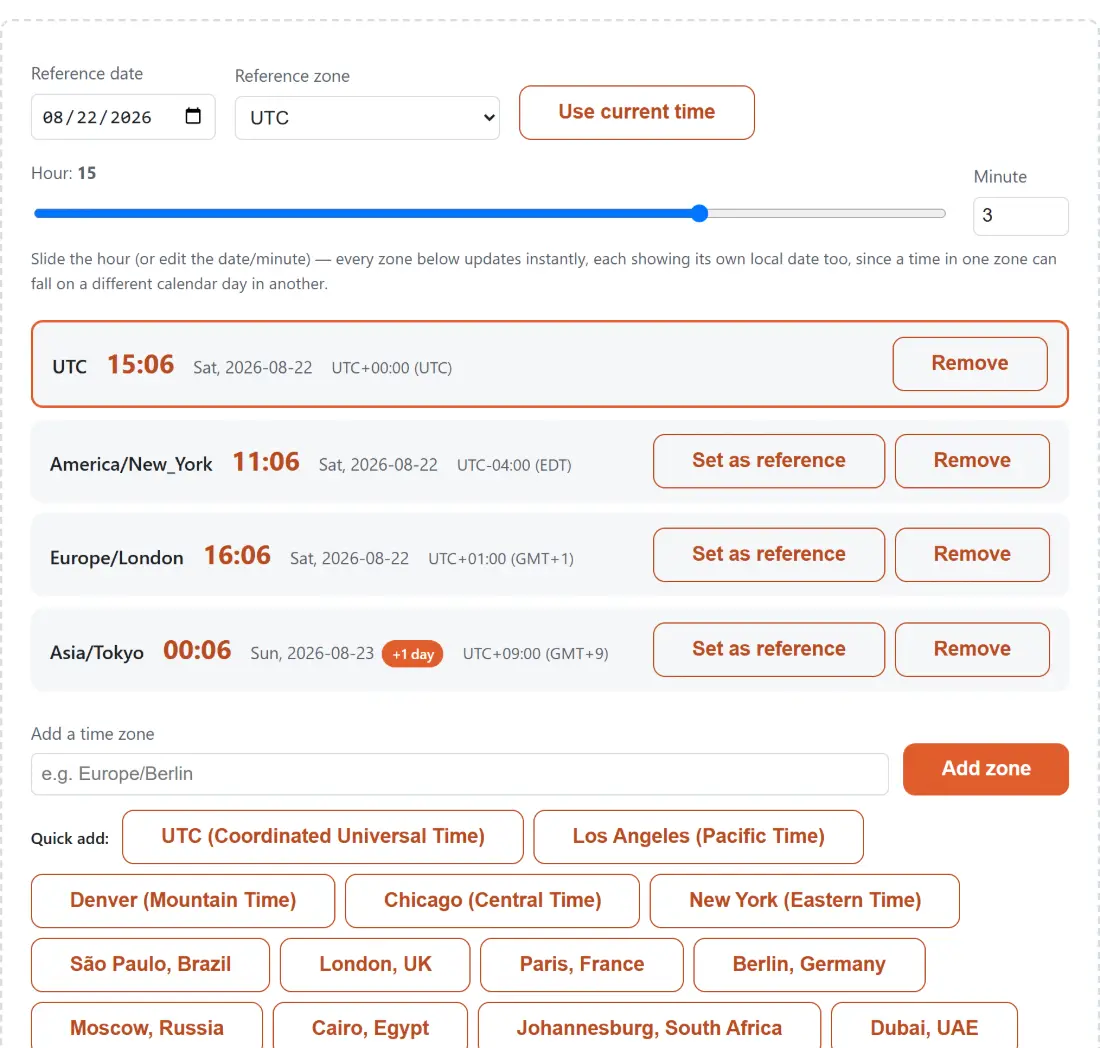Quick add Paris, France zone

(x=582, y=964)
